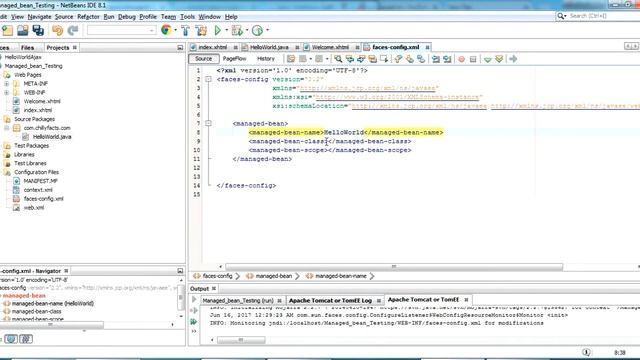Click the XSL Transformation arrow icon
The height and width of the screenshot is (360, 640).
pyautogui.click(x=513, y=59)
